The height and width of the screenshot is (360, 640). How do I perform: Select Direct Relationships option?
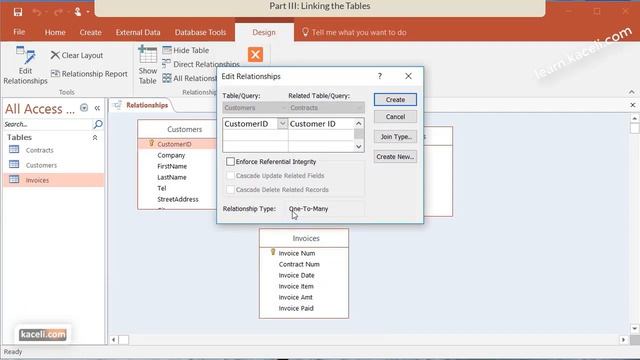click(x=201, y=64)
